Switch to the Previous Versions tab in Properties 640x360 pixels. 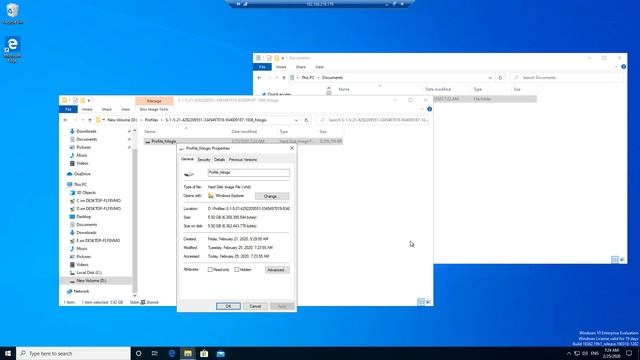point(243,160)
